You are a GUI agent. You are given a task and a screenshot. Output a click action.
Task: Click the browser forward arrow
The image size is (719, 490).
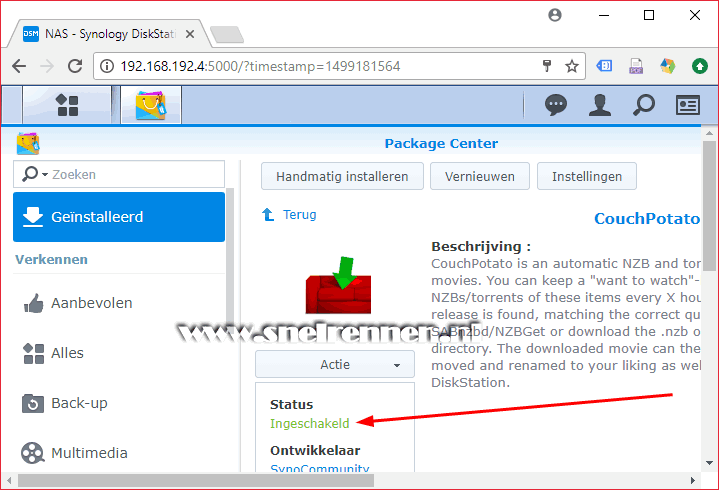(47, 66)
